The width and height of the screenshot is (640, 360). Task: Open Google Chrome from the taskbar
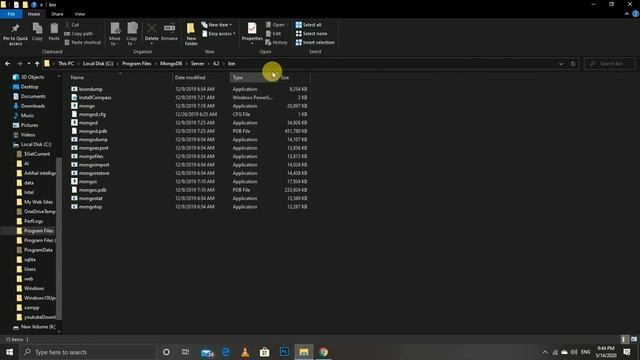[x=324, y=352]
